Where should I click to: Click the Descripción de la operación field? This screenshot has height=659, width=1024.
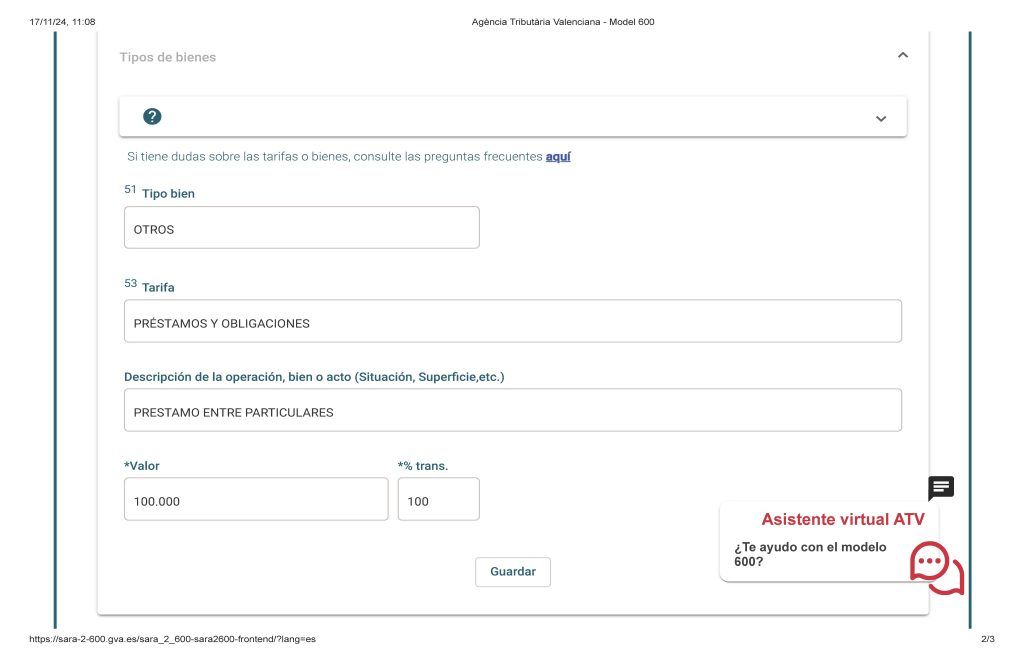click(512, 411)
